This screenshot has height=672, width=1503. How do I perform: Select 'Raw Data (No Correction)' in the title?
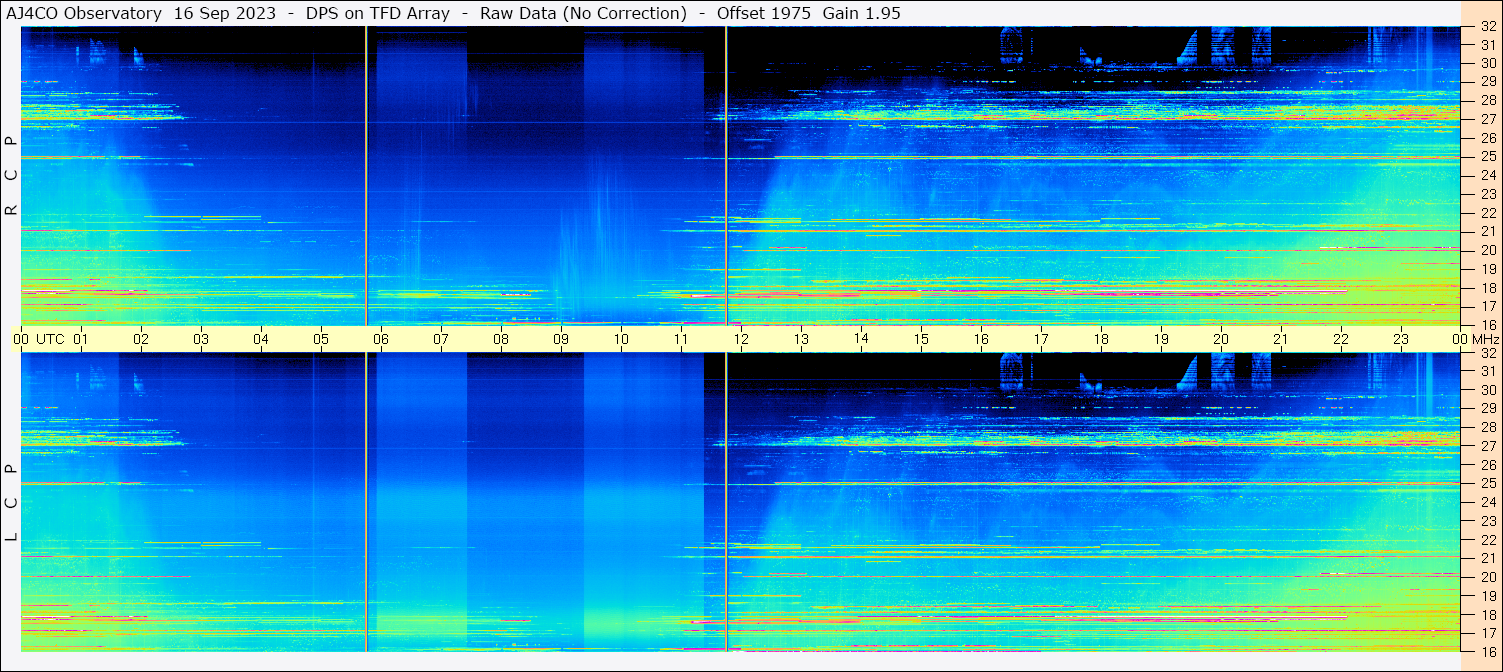pos(583,14)
